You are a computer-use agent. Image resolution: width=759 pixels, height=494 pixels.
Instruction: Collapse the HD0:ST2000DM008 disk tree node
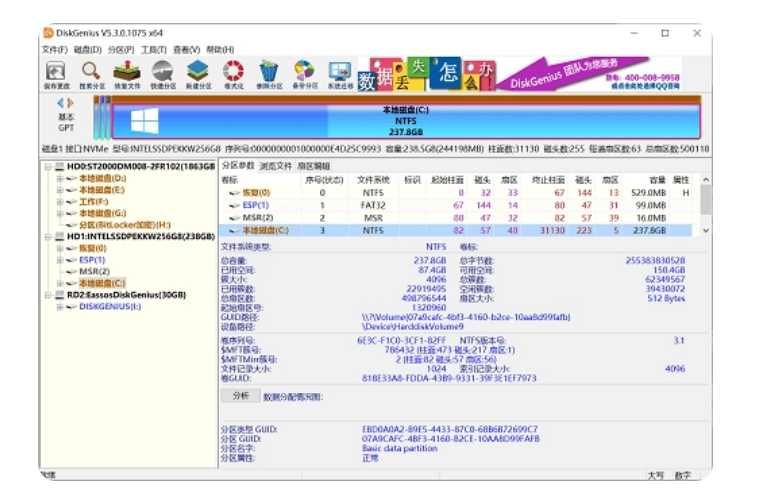(47, 166)
